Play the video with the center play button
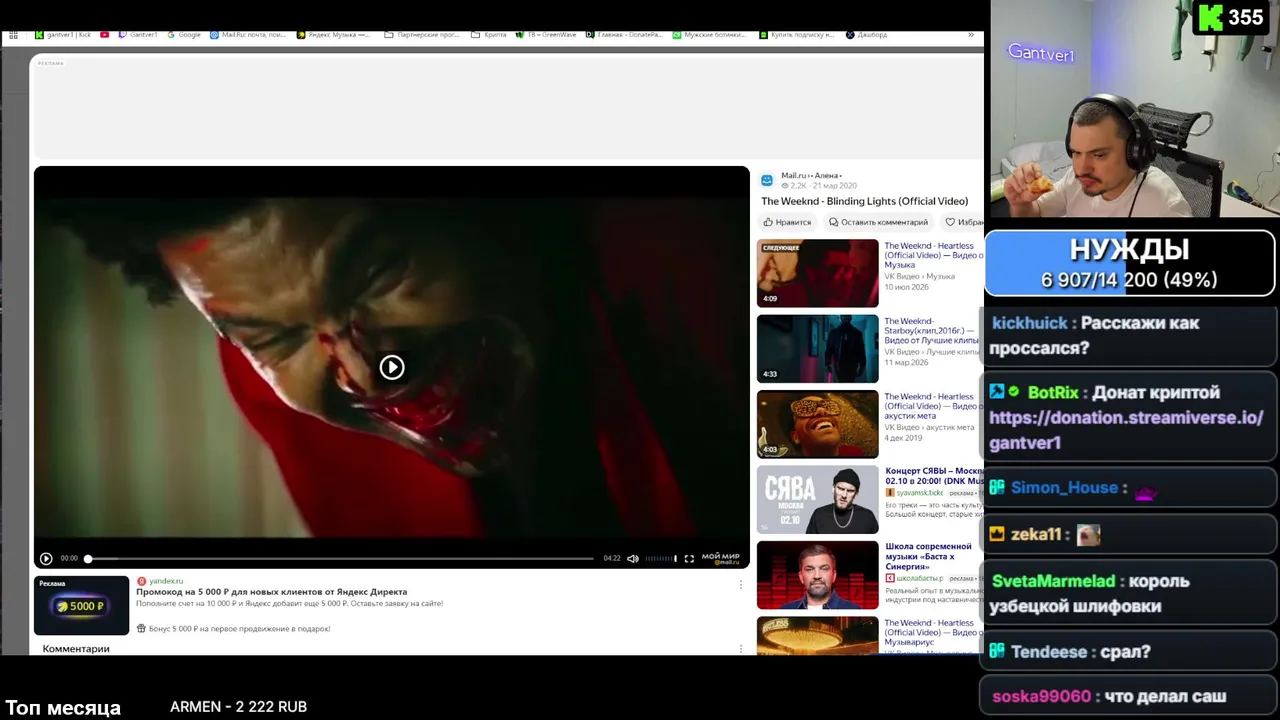Image resolution: width=1280 pixels, height=720 pixels. coord(392,367)
